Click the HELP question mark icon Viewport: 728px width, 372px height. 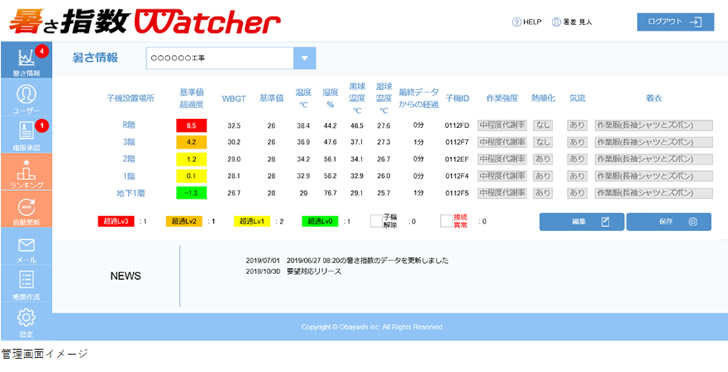coord(516,22)
